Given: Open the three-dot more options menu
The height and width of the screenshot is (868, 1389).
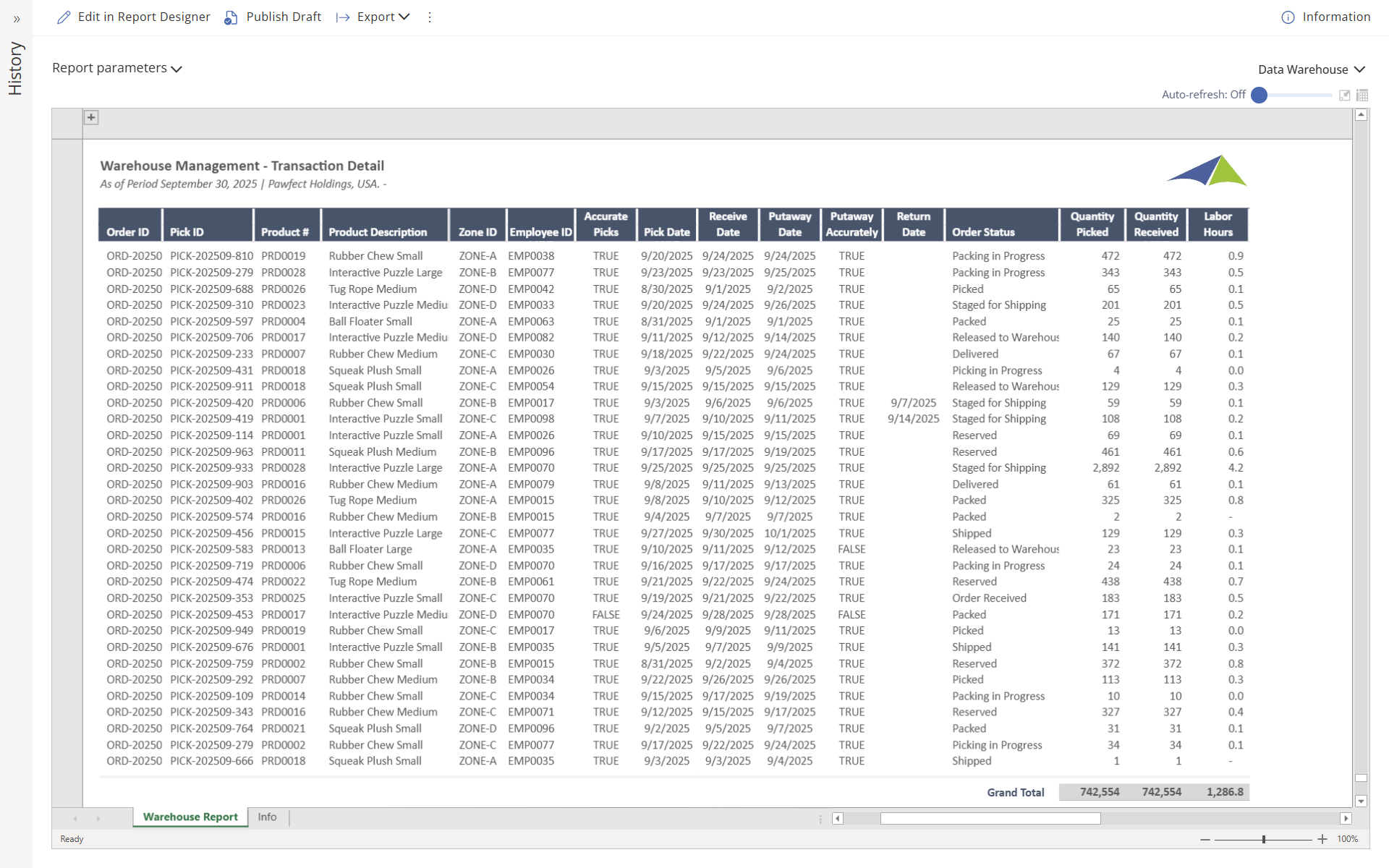Looking at the screenshot, I should point(430,17).
